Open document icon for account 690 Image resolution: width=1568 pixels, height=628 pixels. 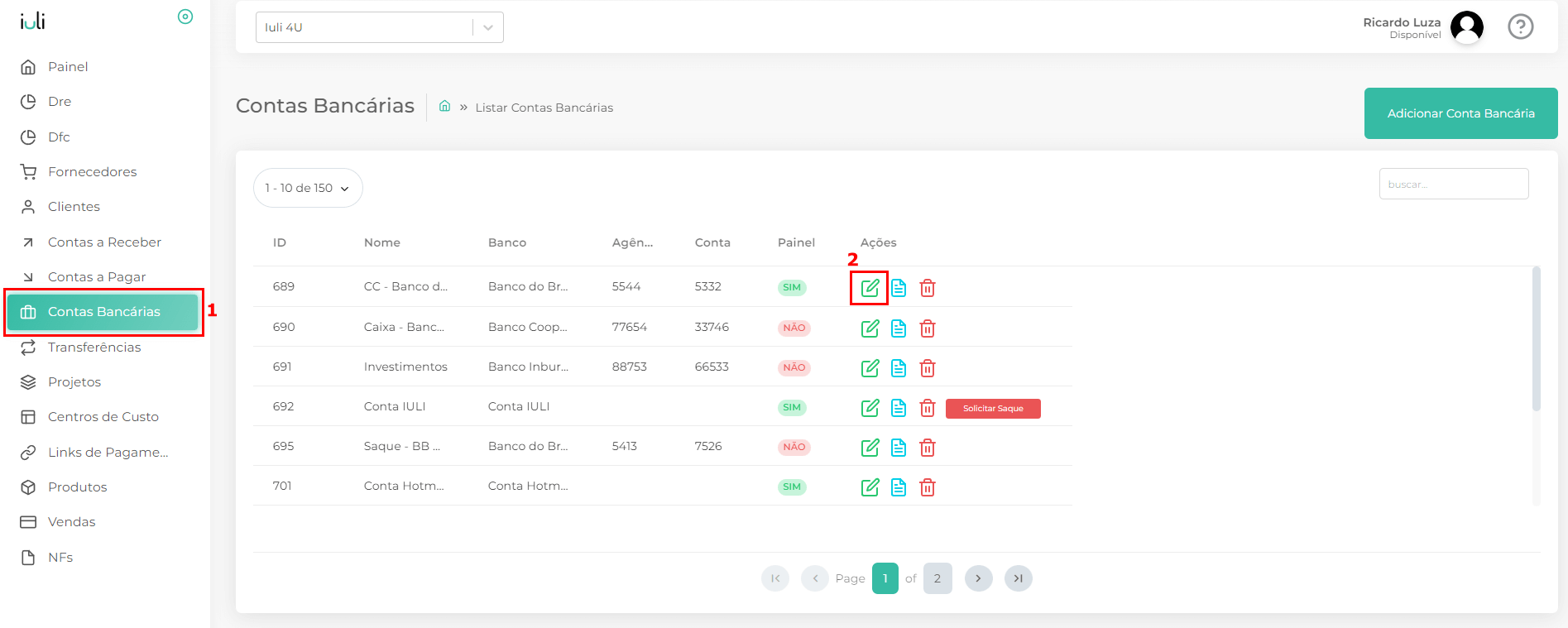(899, 328)
